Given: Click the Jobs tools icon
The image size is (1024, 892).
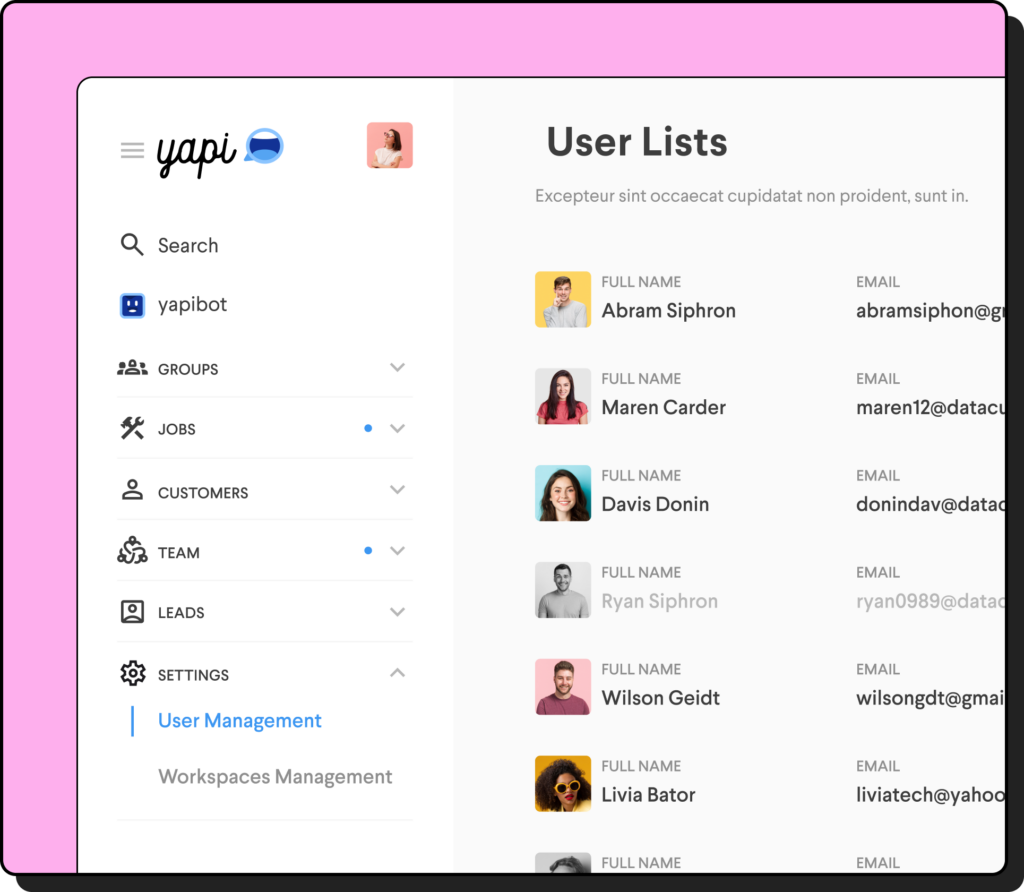Looking at the screenshot, I should click(x=132, y=429).
